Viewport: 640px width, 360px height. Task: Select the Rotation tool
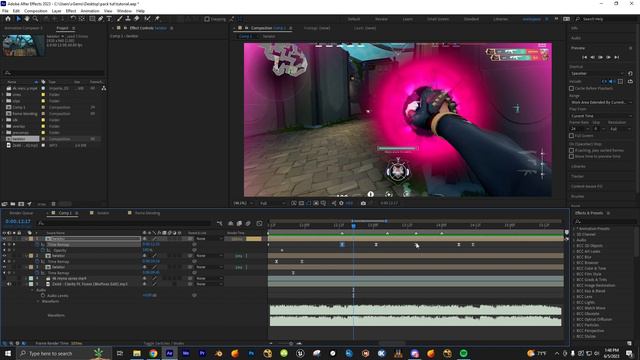73,19
